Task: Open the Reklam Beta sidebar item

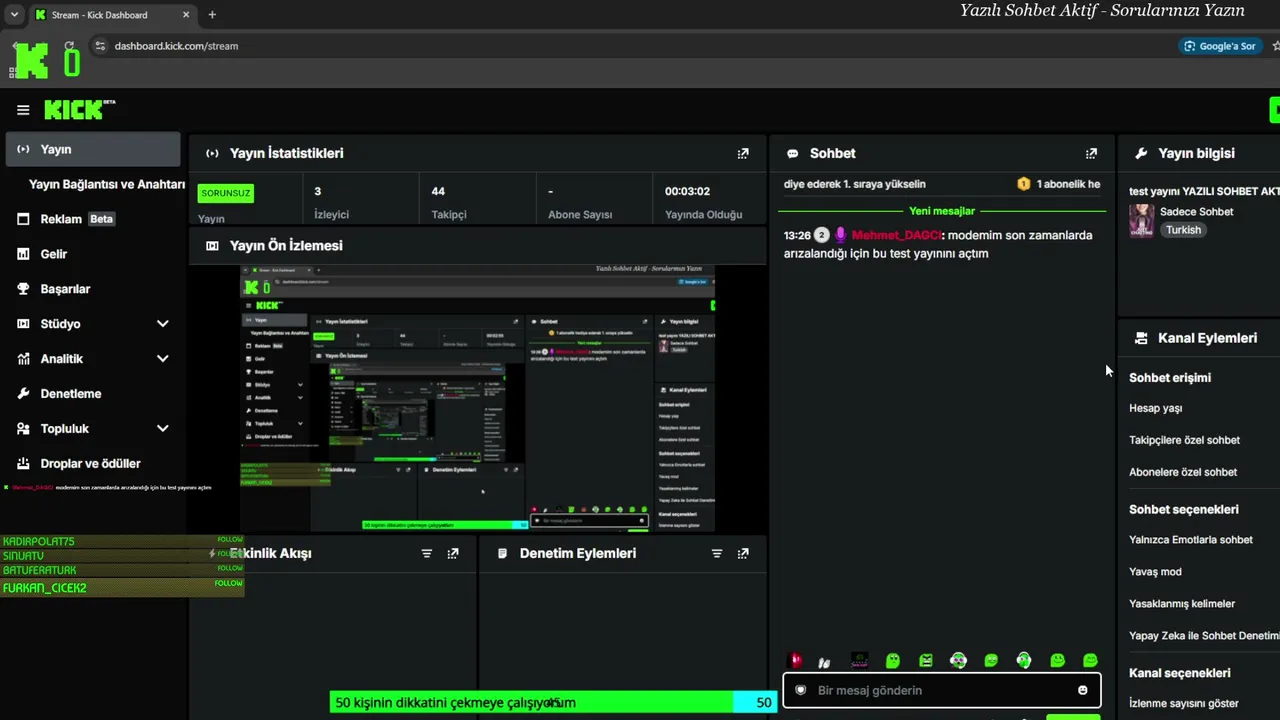Action: 92,219
